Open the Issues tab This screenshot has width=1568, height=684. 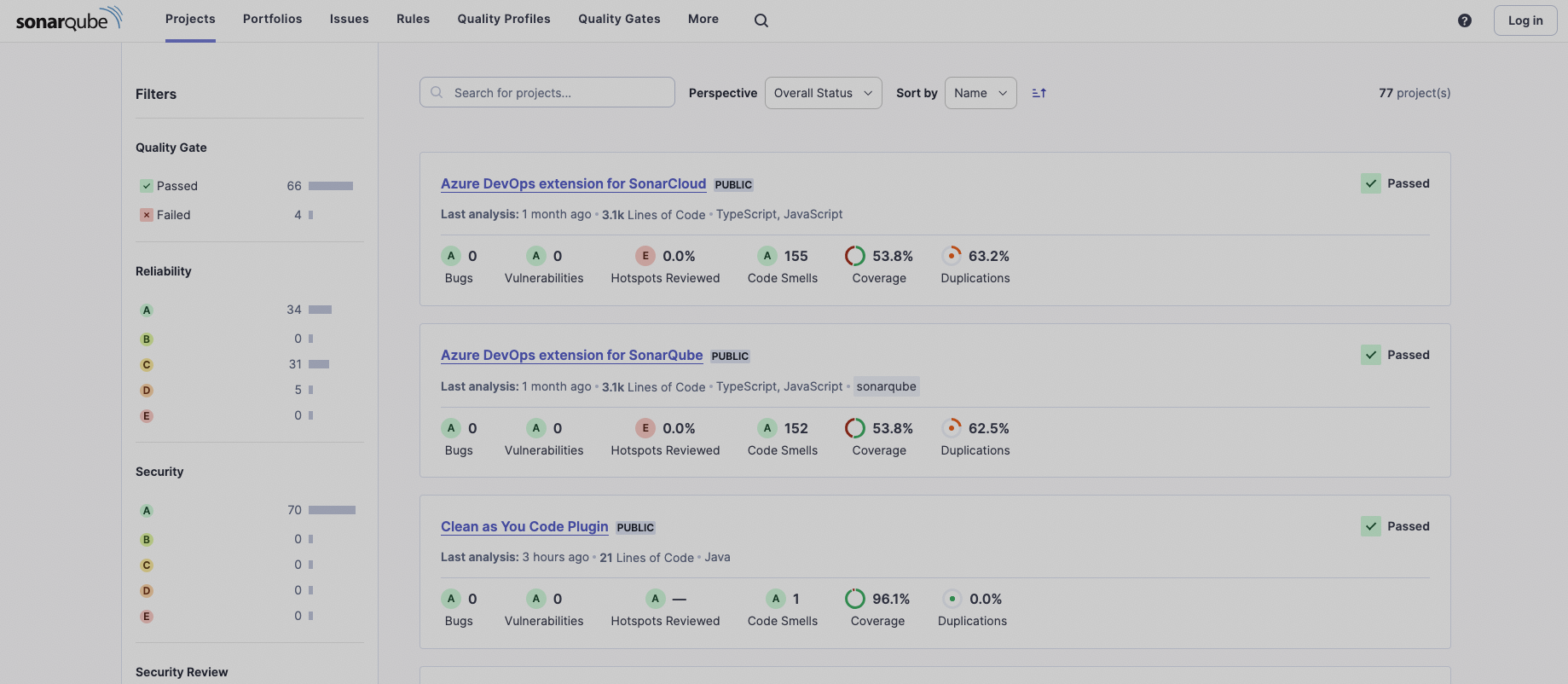[x=349, y=19]
